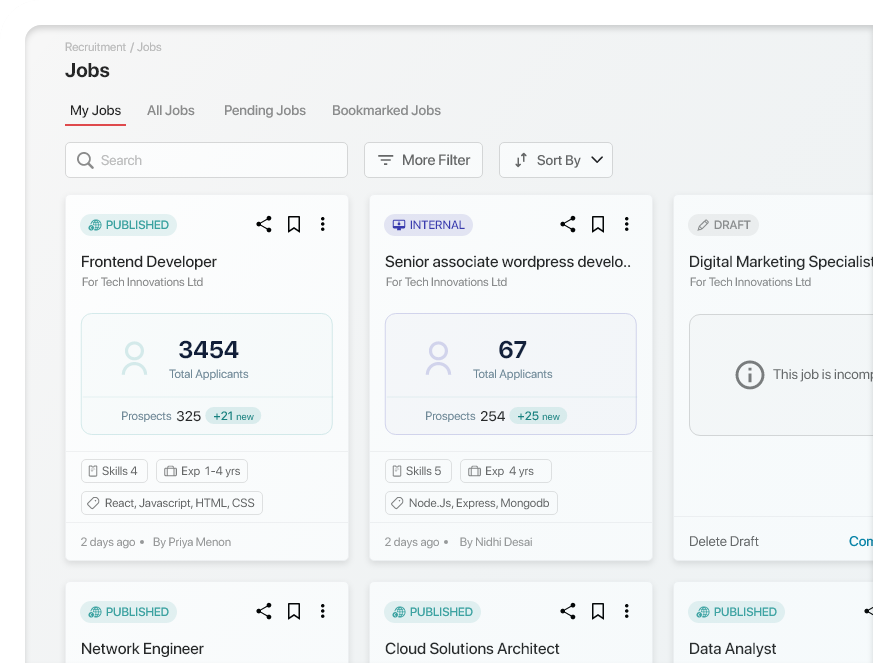873x663 pixels.
Task: Open more options for Senior associate wordpress card
Action: coord(627,224)
